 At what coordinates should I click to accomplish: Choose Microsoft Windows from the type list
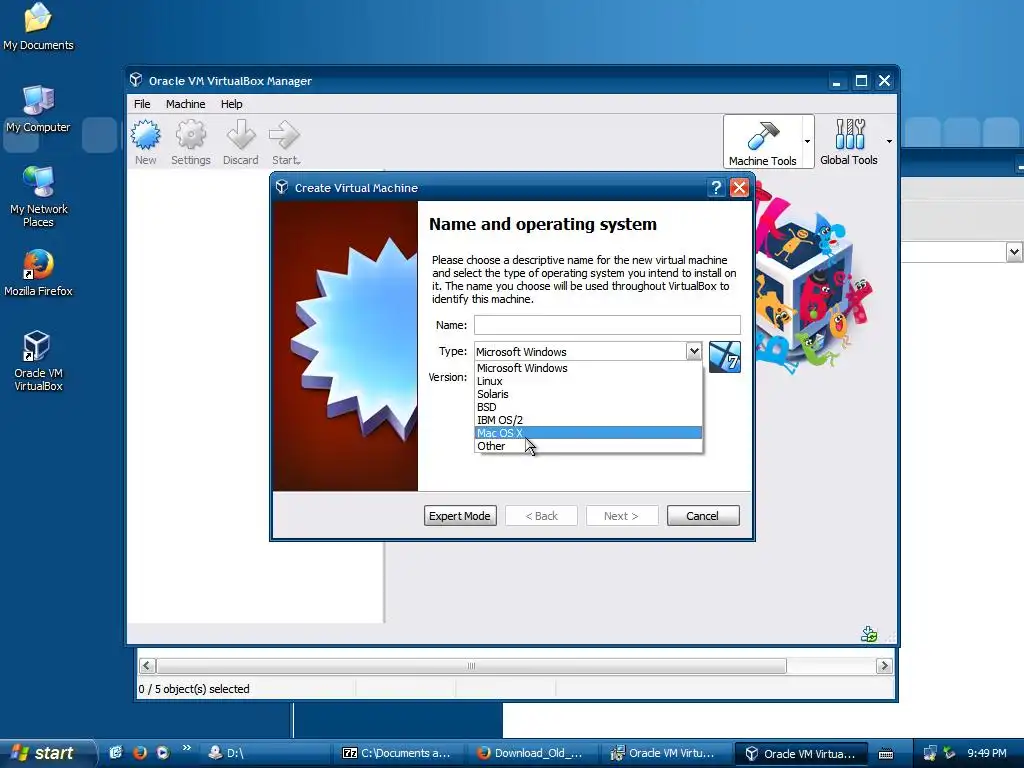588,368
